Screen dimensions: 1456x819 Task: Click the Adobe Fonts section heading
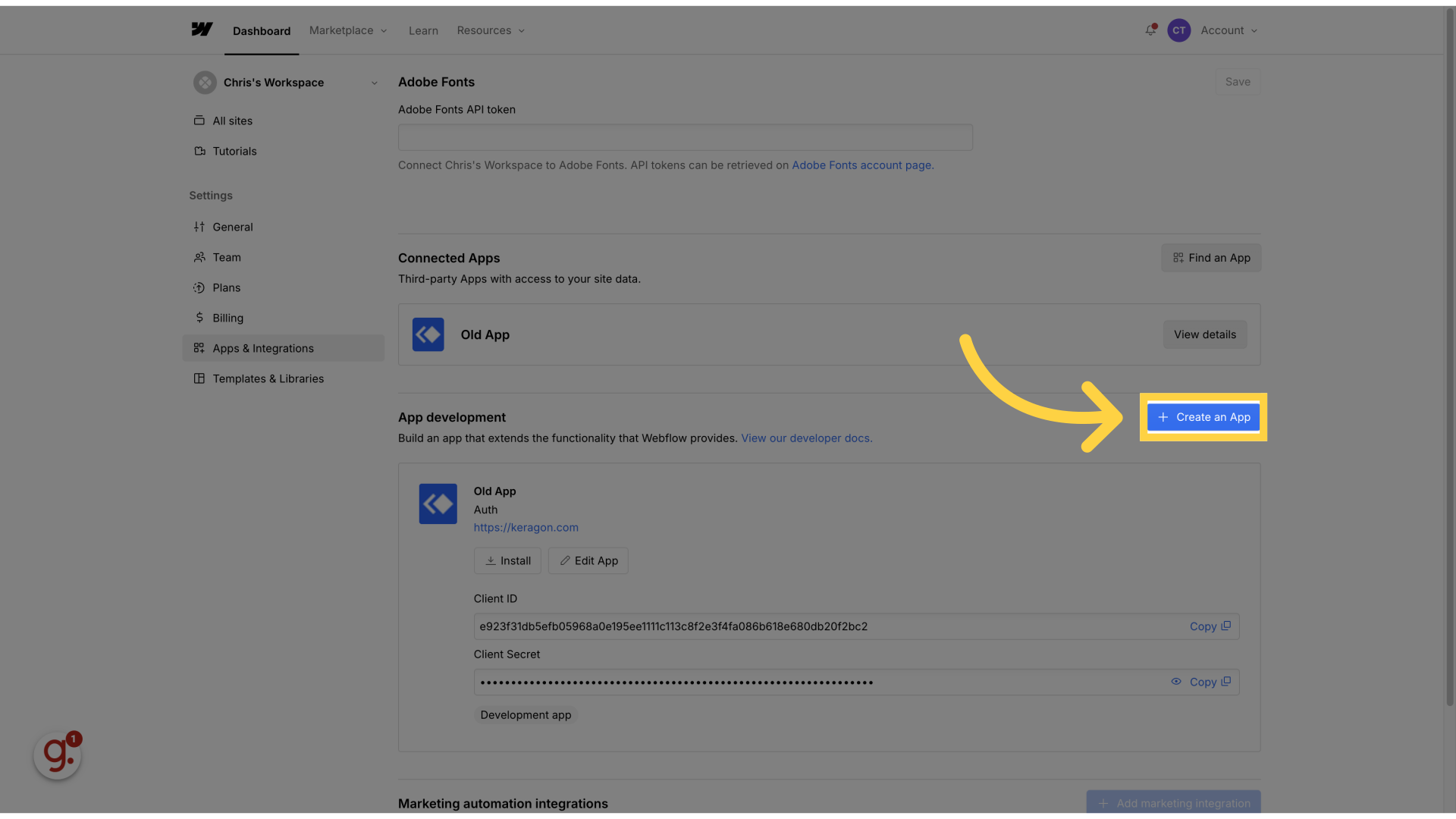point(436,82)
